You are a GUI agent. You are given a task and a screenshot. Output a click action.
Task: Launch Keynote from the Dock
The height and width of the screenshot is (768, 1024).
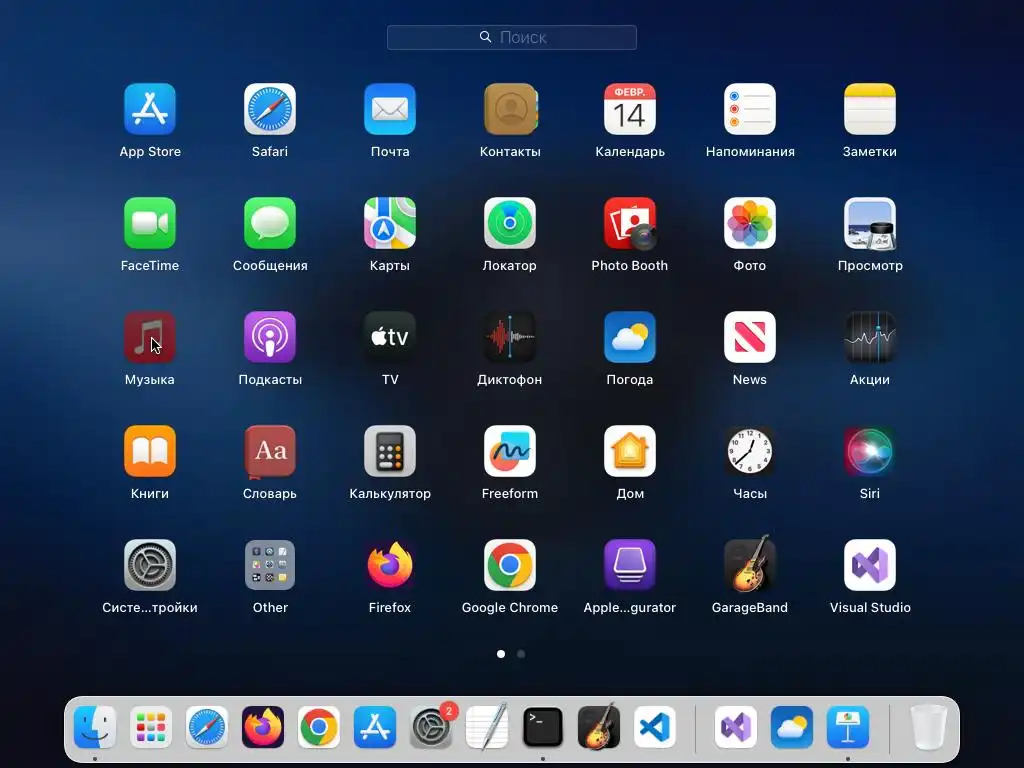[848, 727]
